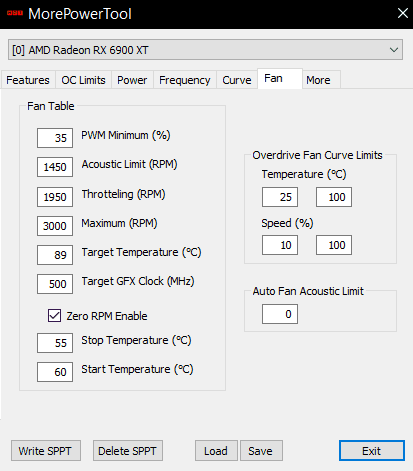Click the Stop Temperature field showing 55
413x471 pixels.
(x=55, y=343)
